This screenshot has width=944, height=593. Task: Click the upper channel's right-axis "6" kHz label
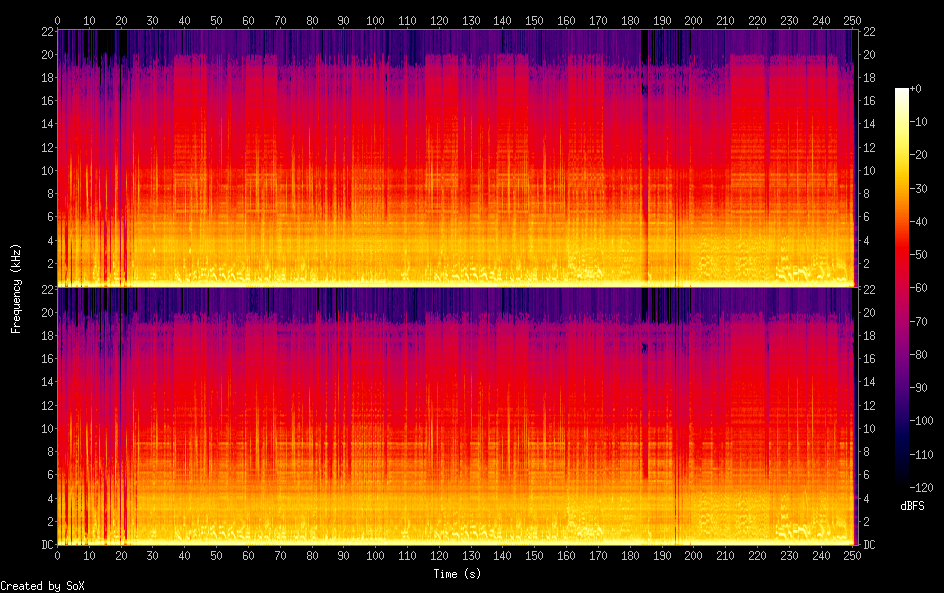tap(866, 217)
